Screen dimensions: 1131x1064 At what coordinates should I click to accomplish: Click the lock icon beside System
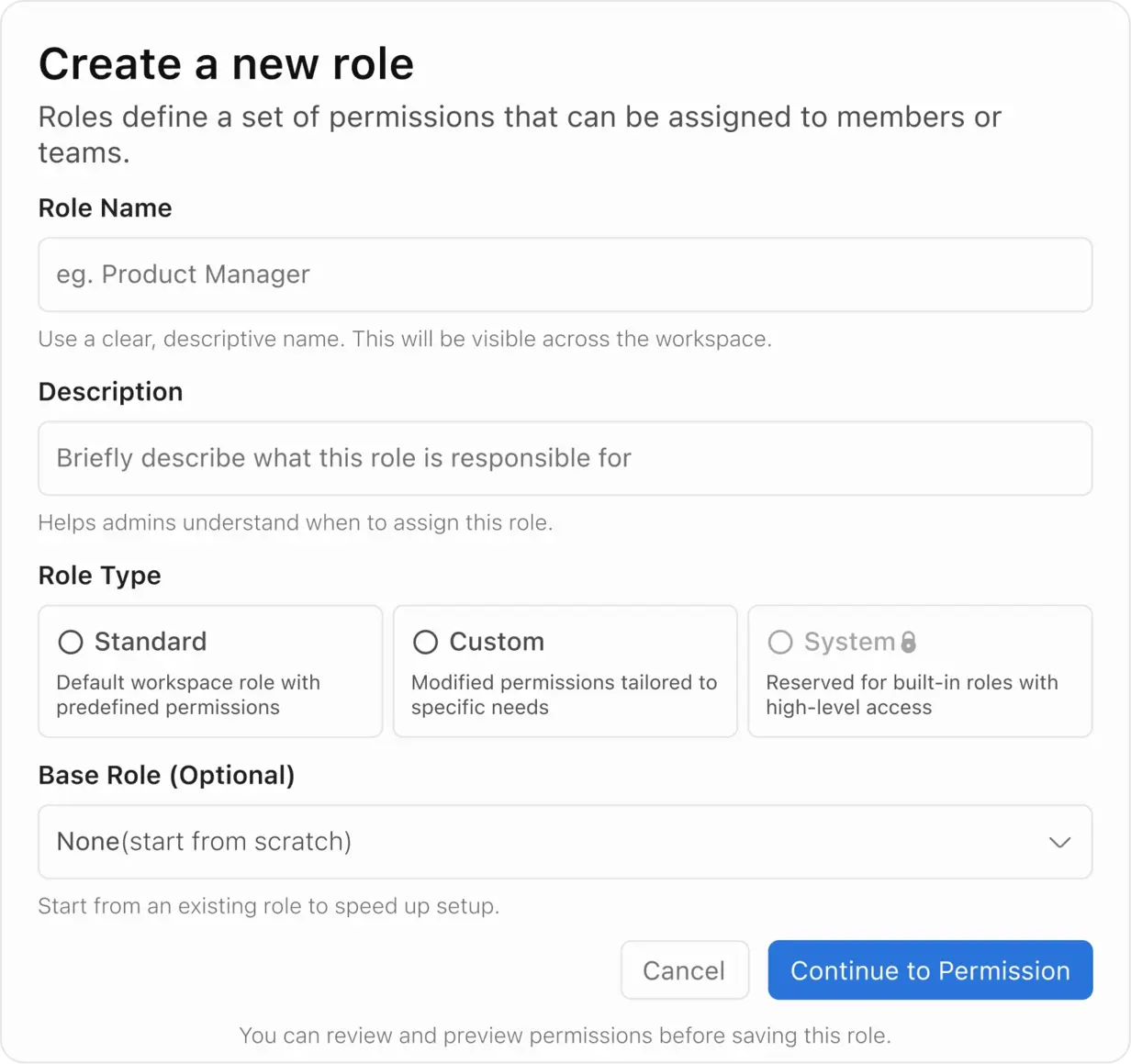pos(908,642)
